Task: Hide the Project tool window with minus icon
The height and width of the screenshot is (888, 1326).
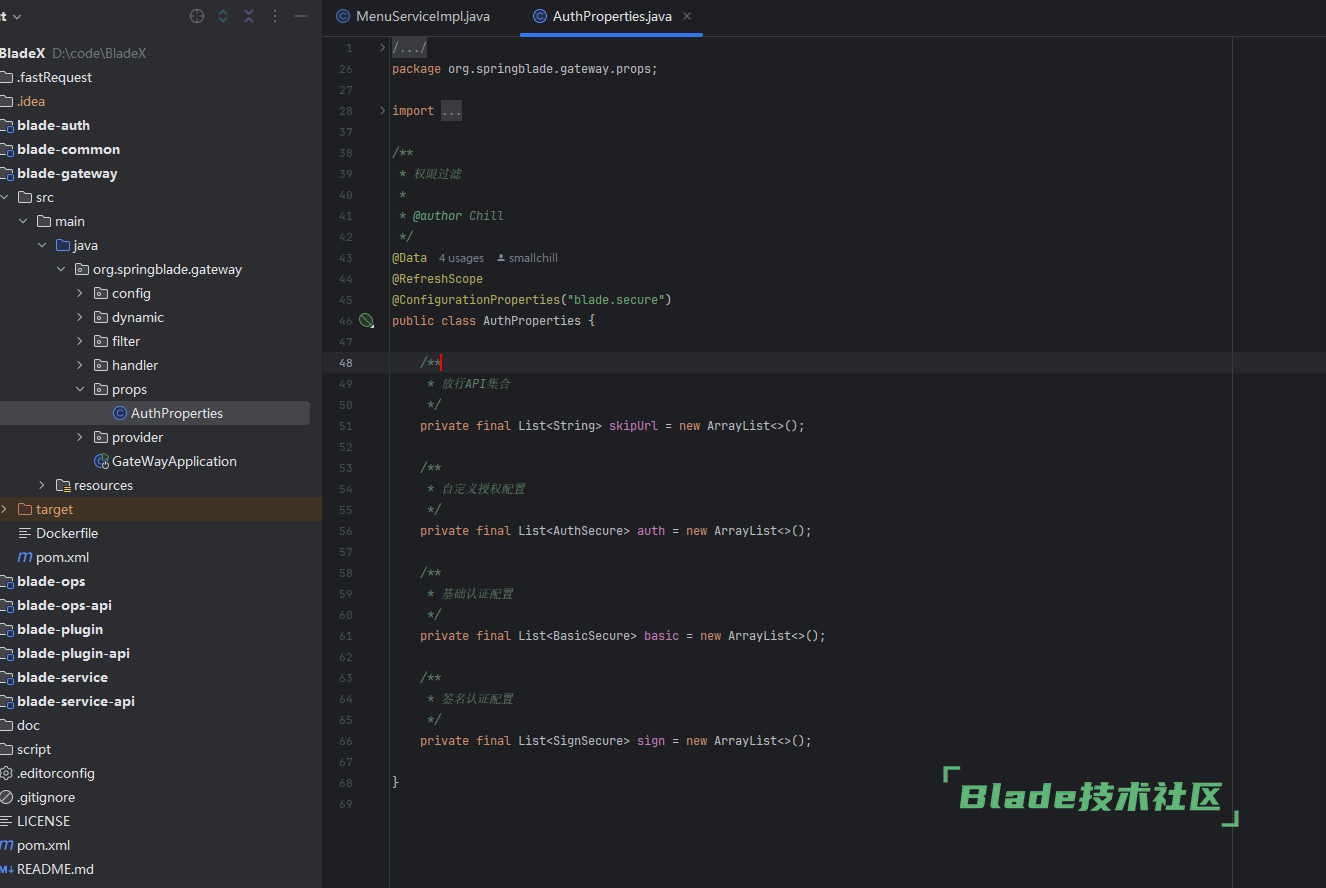Action: click(x=301, y=16)
